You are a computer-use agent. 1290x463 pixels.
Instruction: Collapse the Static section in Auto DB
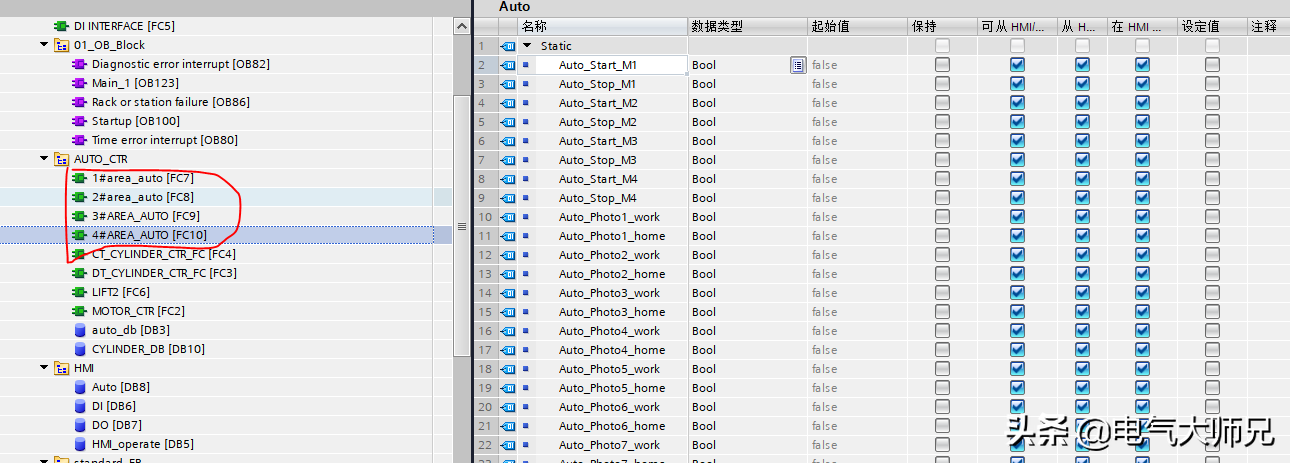(x=527, y=46)
